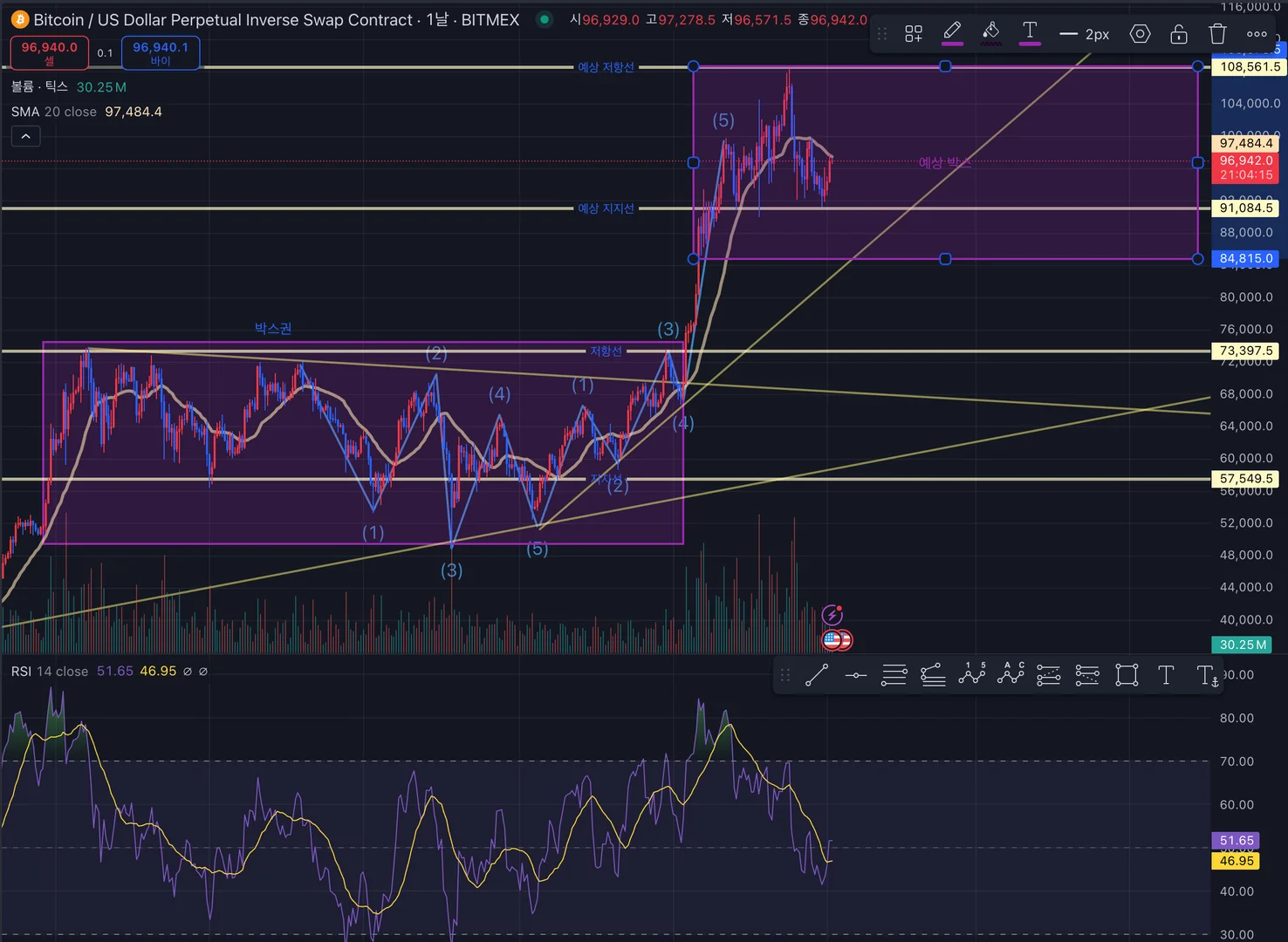Select the plain text T tool
Viewport: 1288px width, 942px height.
1166,675
